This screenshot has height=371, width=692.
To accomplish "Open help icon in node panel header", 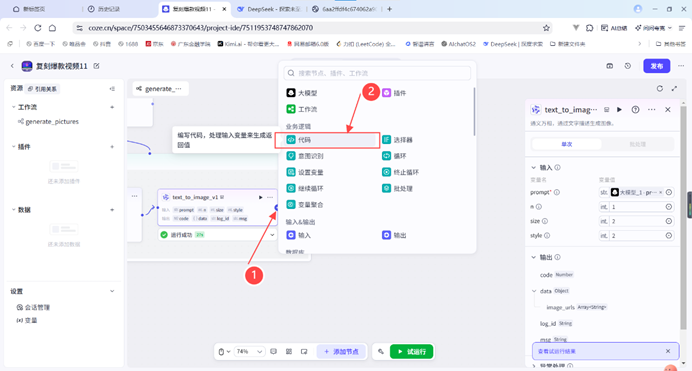I will click(x=635, y=109).
